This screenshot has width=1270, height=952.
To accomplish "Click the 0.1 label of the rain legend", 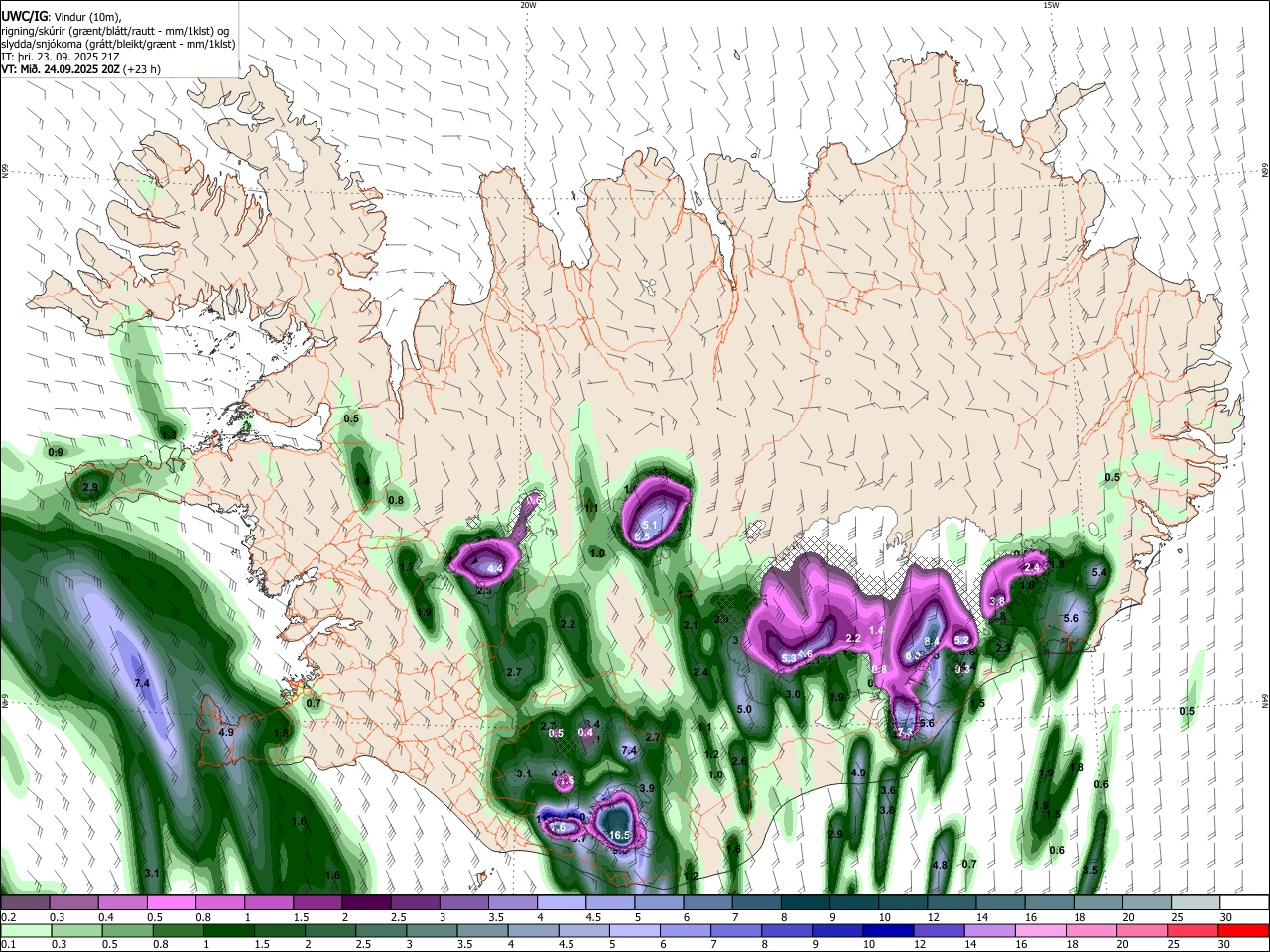I will 7,945.
